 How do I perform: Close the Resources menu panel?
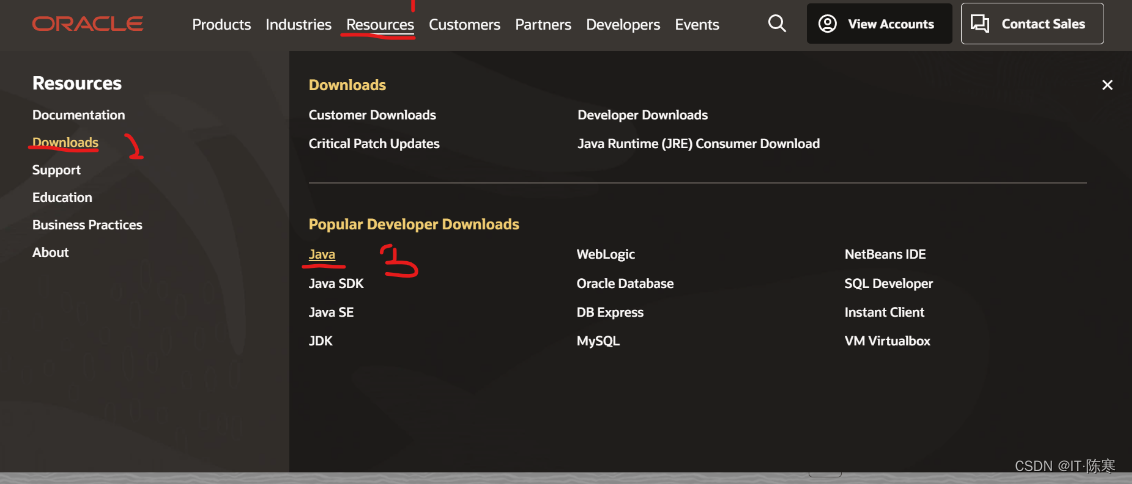[x=1107, y=85]
